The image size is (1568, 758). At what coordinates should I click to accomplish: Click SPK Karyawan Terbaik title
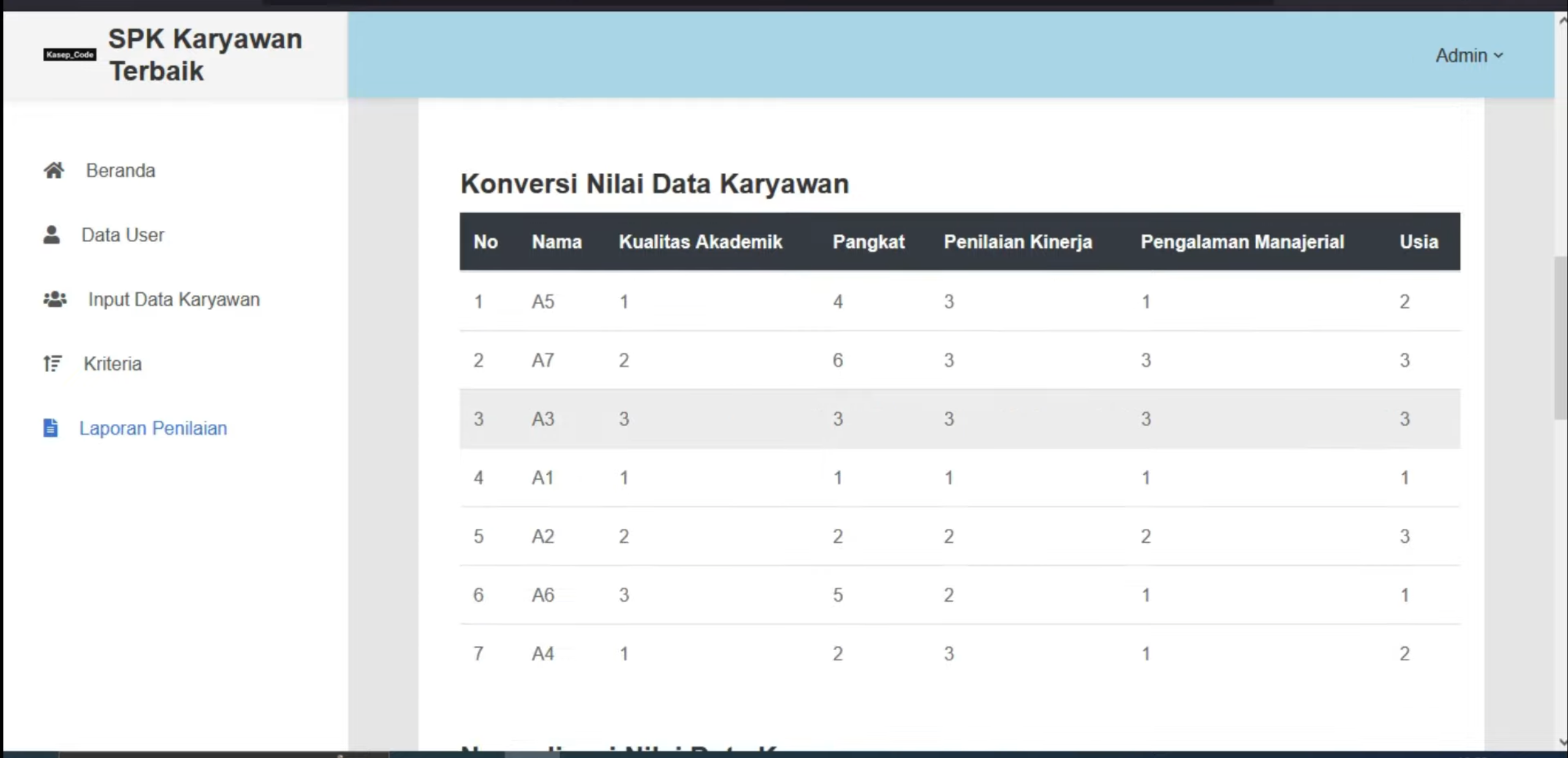(205, 55)
